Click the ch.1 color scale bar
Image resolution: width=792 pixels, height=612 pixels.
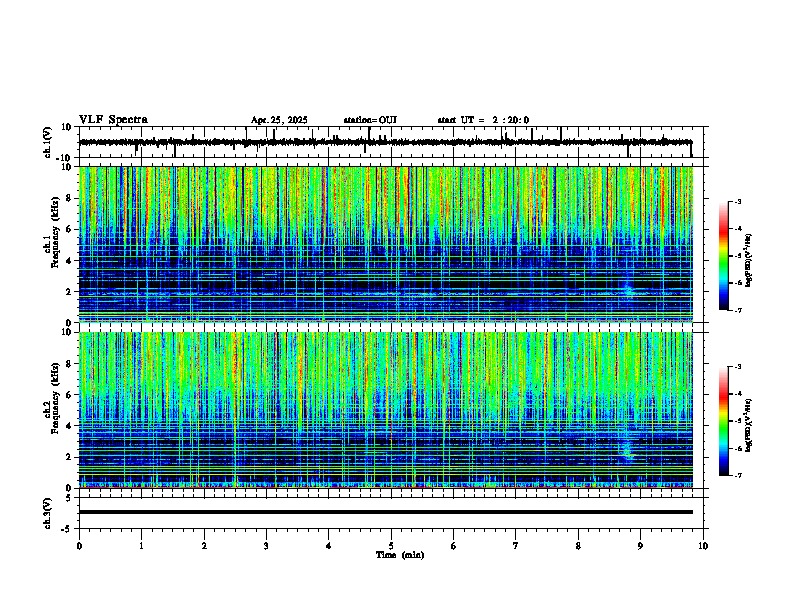pyautogui.click(x=723, y=255)
